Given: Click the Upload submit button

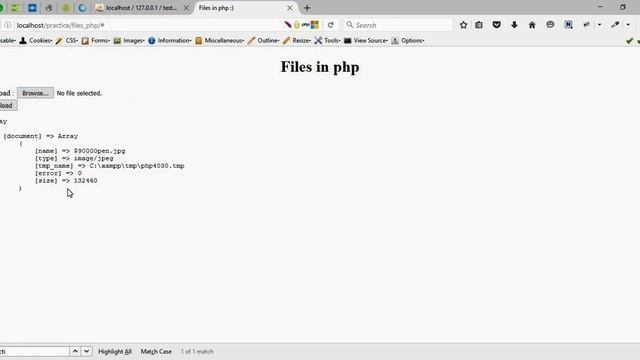Looking at the screenshot, I should pyautogui.click(x=8, y=105).
